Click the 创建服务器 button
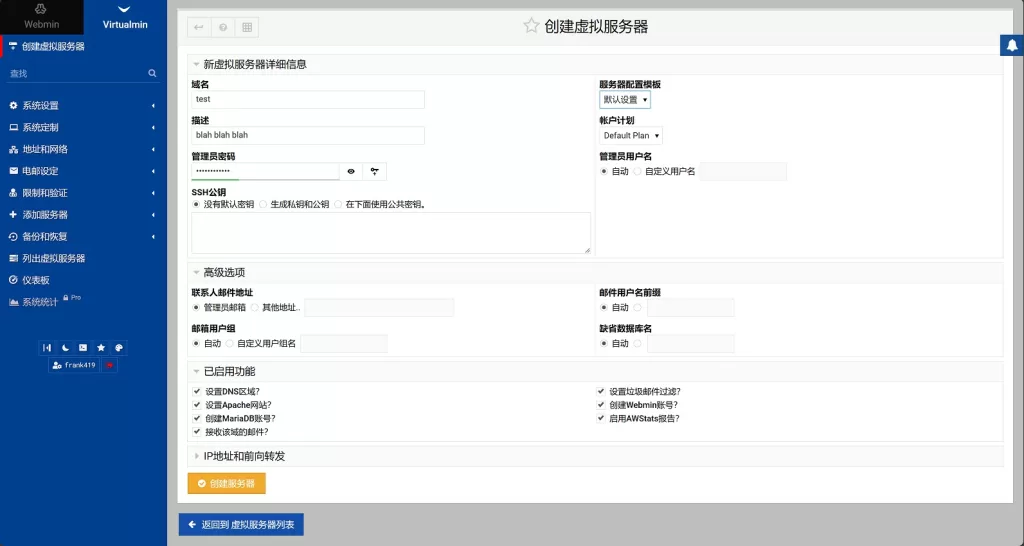Viewport: 1024px width, 546px height. (227, 484)
